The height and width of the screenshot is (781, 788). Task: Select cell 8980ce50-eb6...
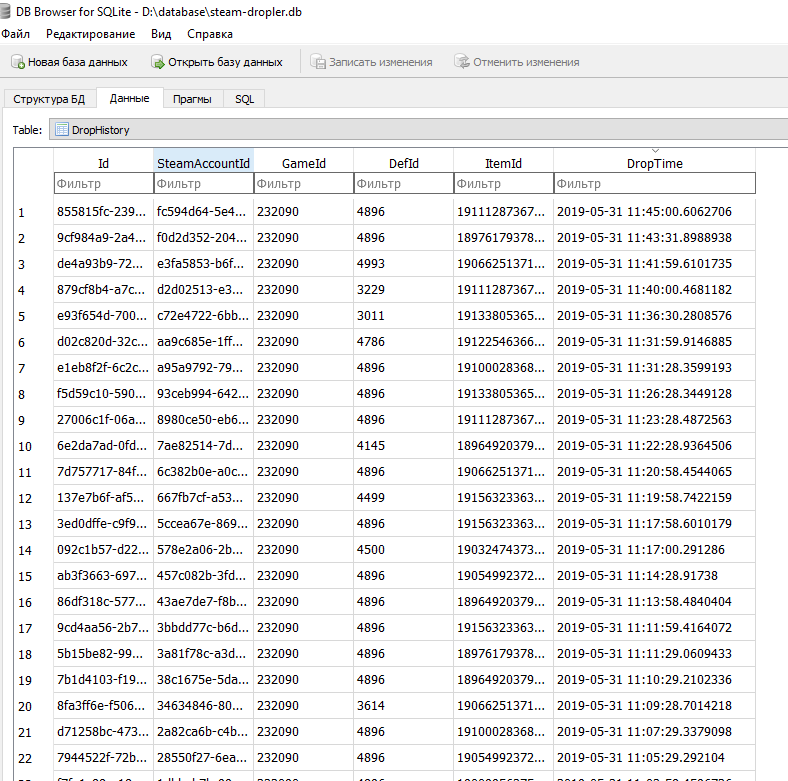[203, 420]
